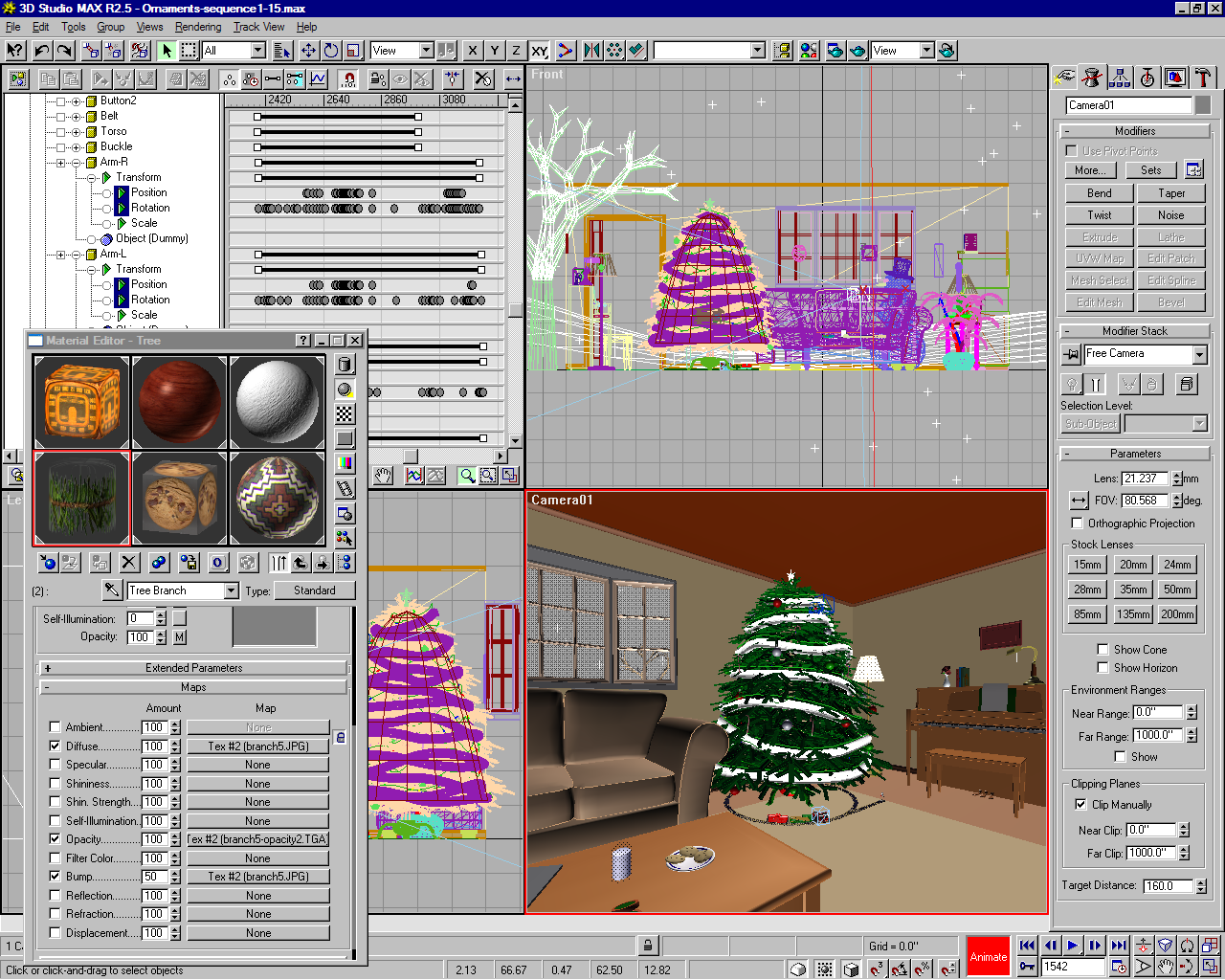The height and width of the screenshot is (980, 1225).
Task: Enable the Show Cone checkbox
Action: click(1103, 650)
